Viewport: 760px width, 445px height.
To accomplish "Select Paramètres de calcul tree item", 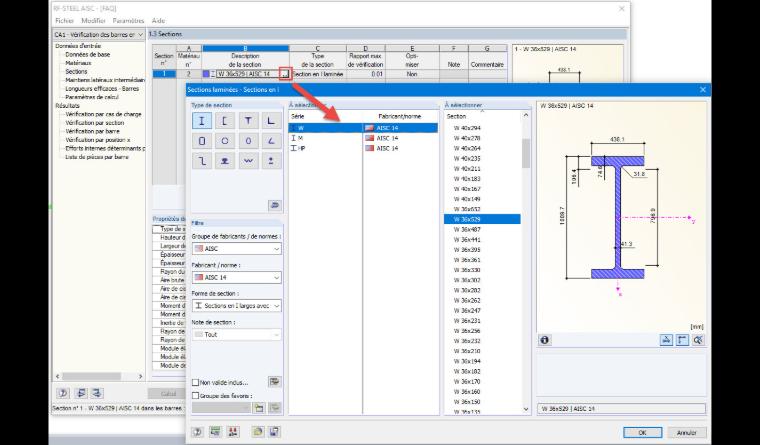I will tap(92, 97).
